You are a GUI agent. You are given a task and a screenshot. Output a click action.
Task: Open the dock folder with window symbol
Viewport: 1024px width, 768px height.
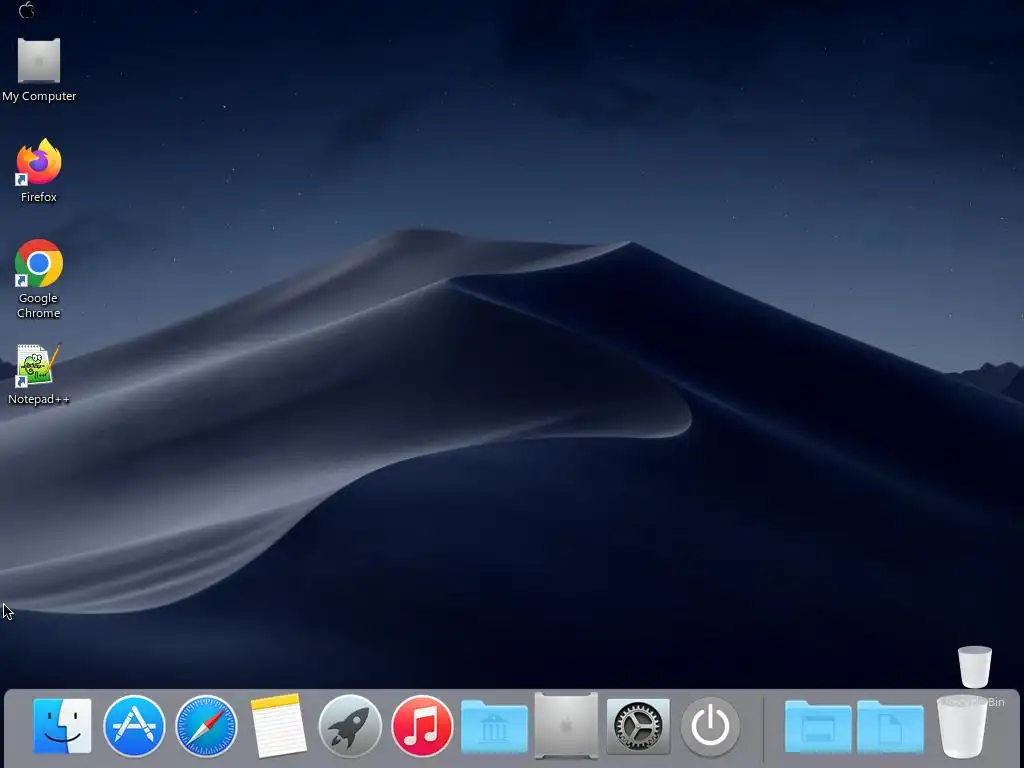[x=818, y=726]
